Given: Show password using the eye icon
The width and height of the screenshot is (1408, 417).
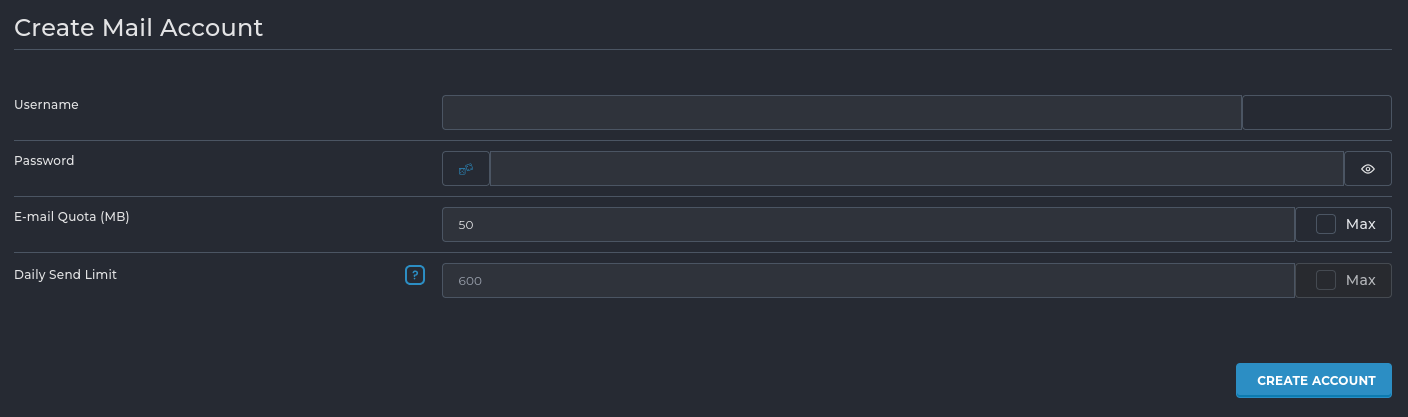Looking at the screenshot, I should pyautogui.click(x=1368, y=169).
